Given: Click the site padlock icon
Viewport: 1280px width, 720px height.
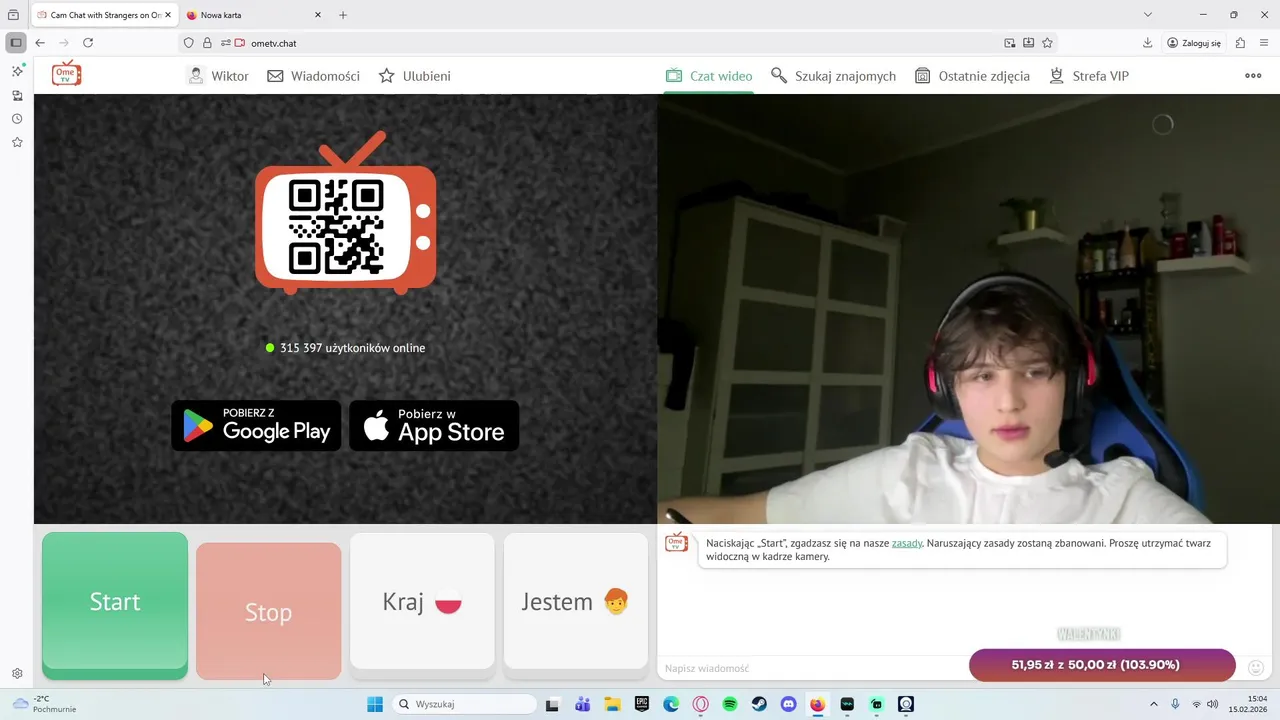Looking at the screenshot, I should tap(207, 43).
